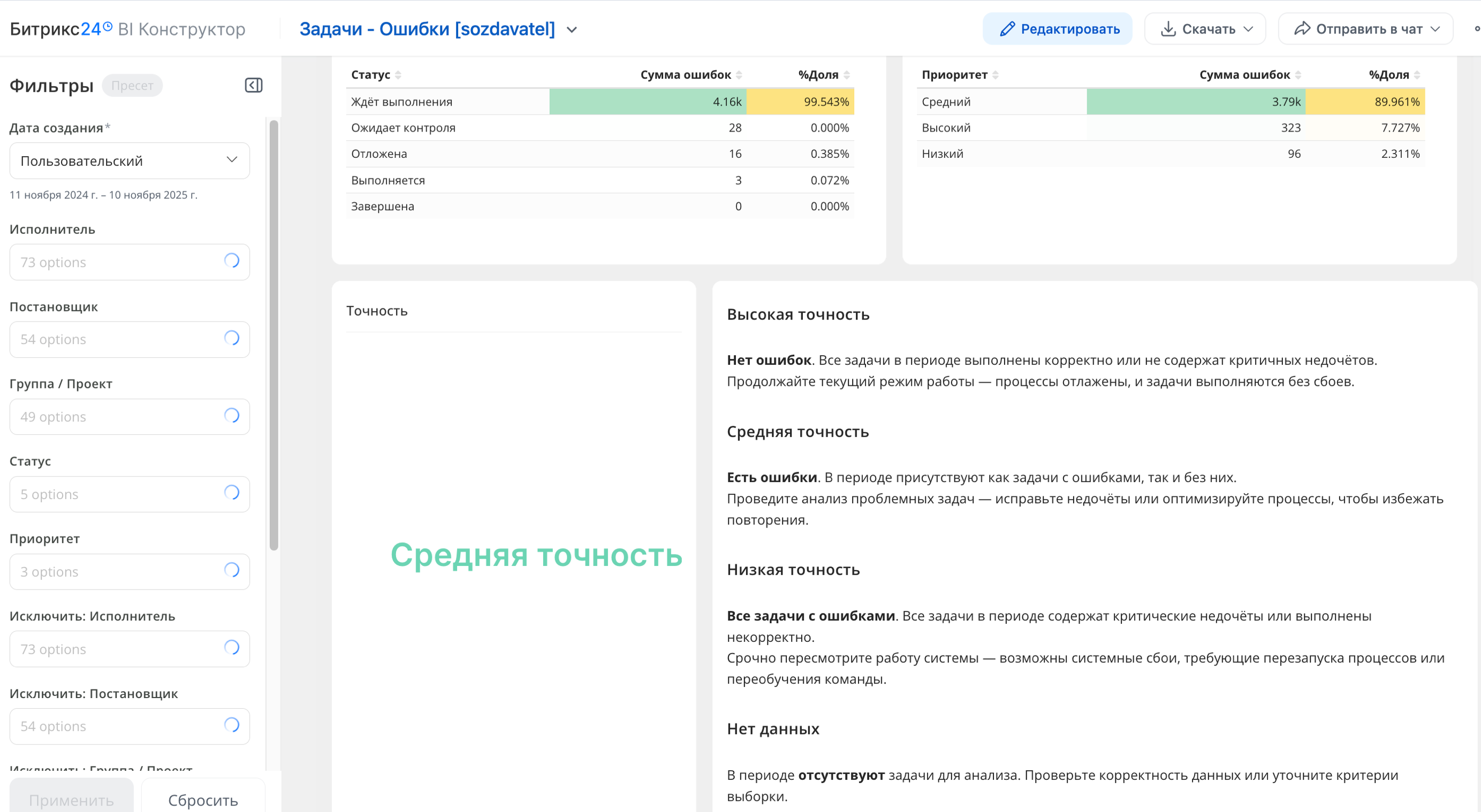Click the pencil icon in Редактировать
1481x812 pixels.
tap(1007, 29)
